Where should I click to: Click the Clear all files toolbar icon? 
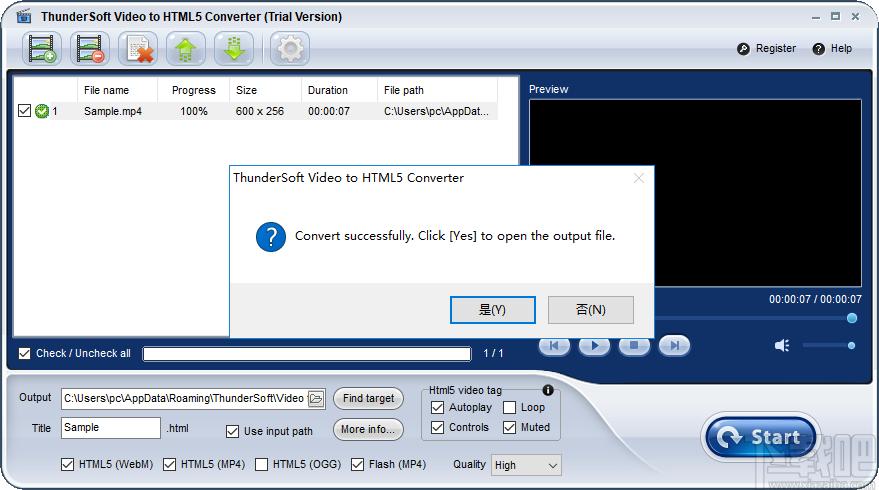tap(138, 49)
